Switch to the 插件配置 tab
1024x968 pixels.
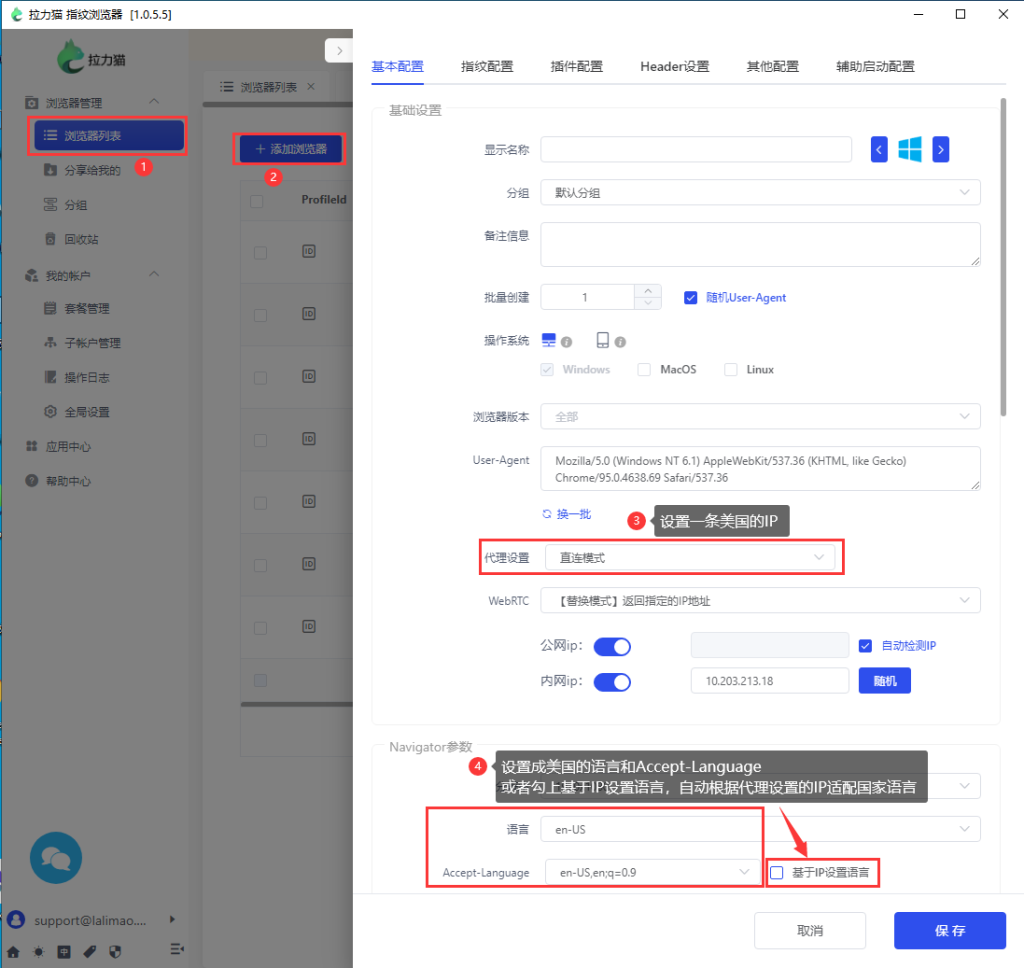[x=576, y=67]
